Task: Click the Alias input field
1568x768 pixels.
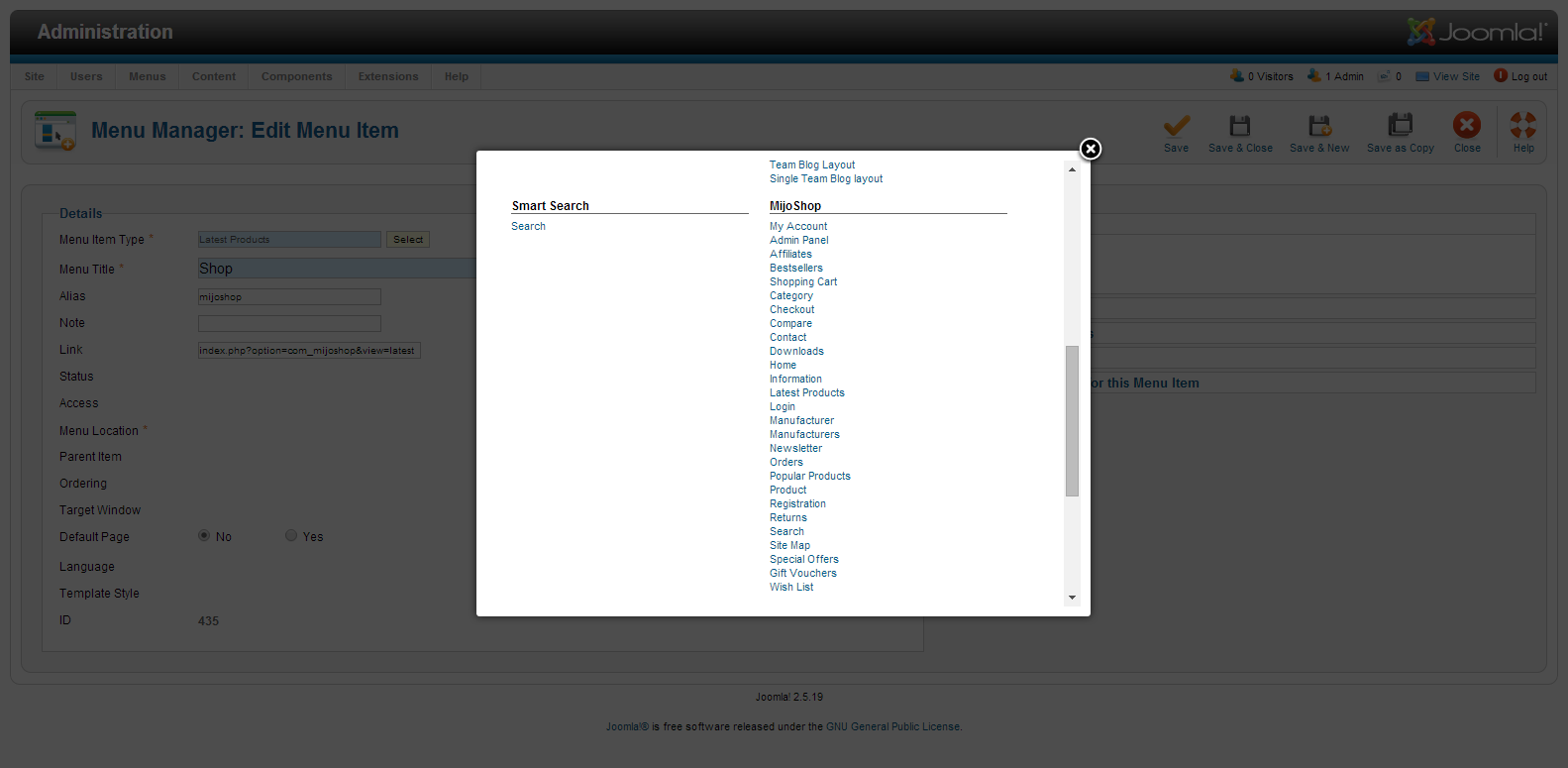Action: [289, 296]
